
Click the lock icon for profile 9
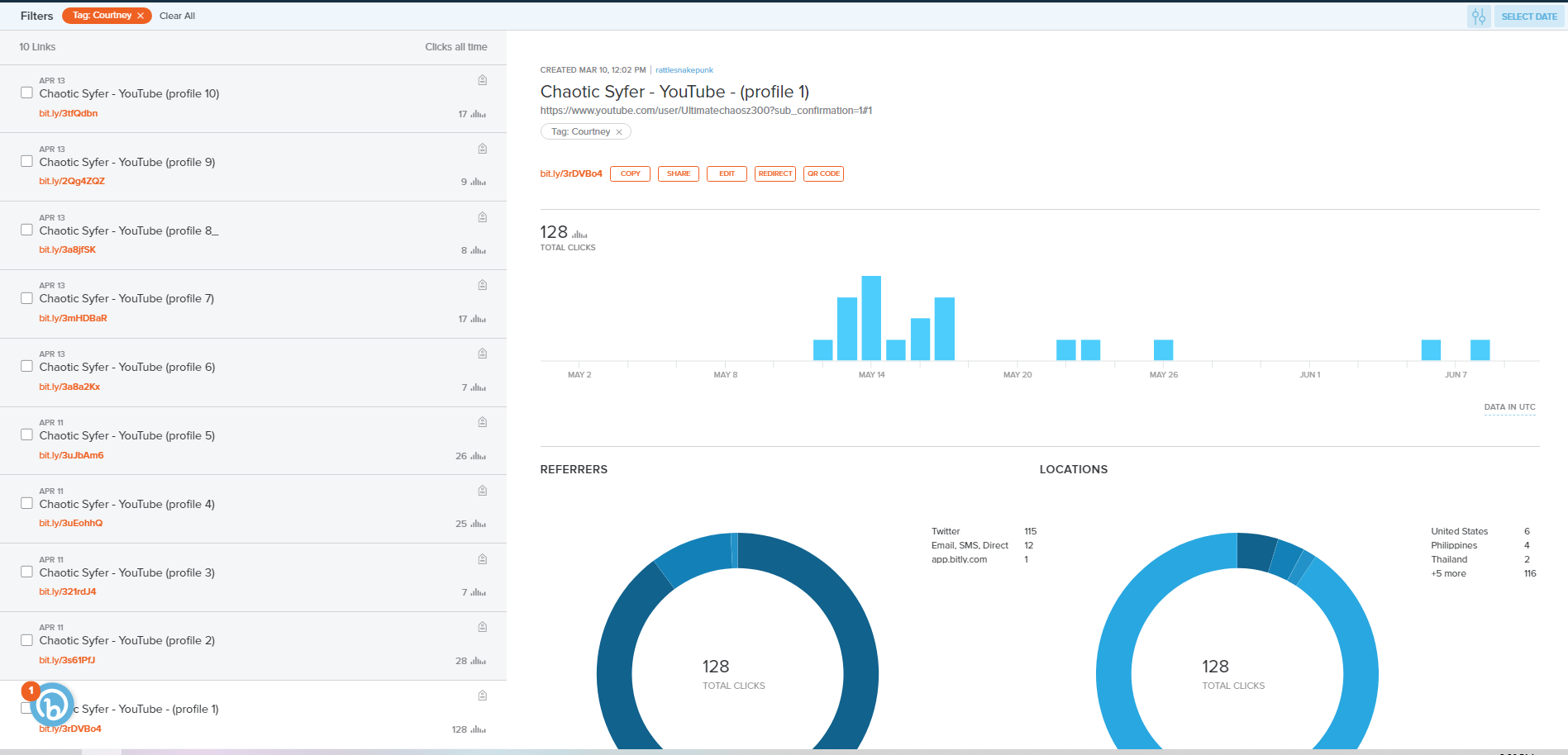pyautogui.click(x=482, y=149)
